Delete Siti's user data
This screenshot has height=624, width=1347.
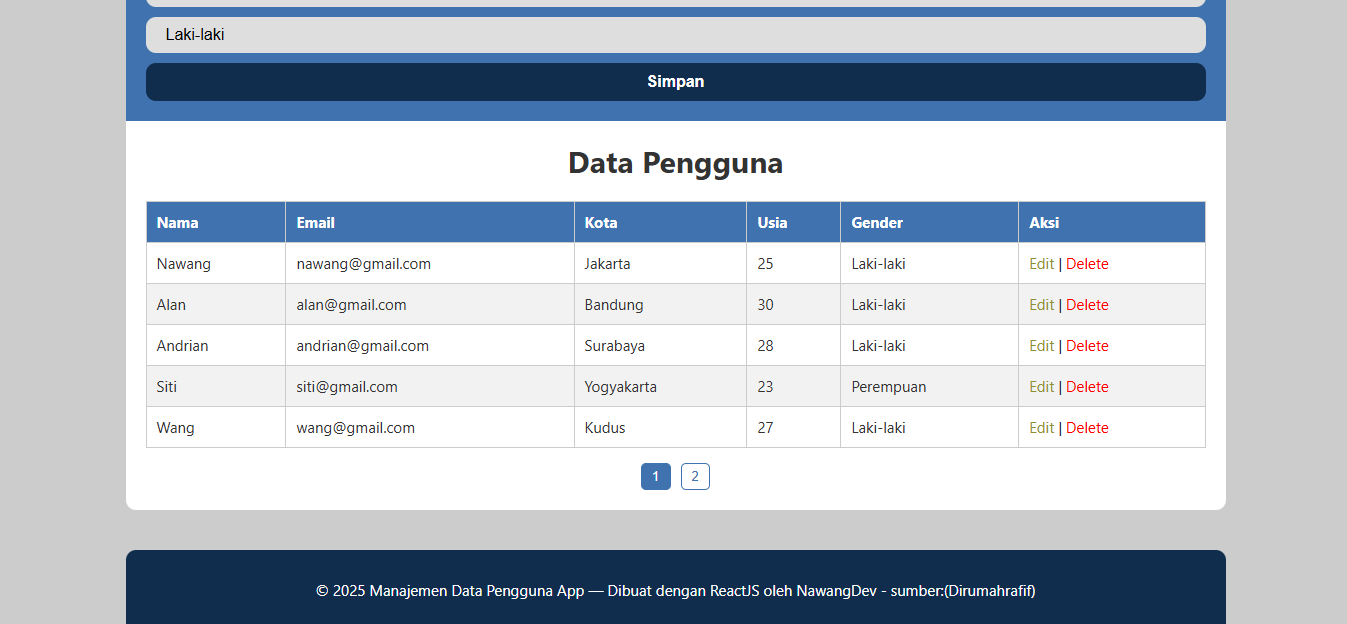click(x=1087, y=387)
